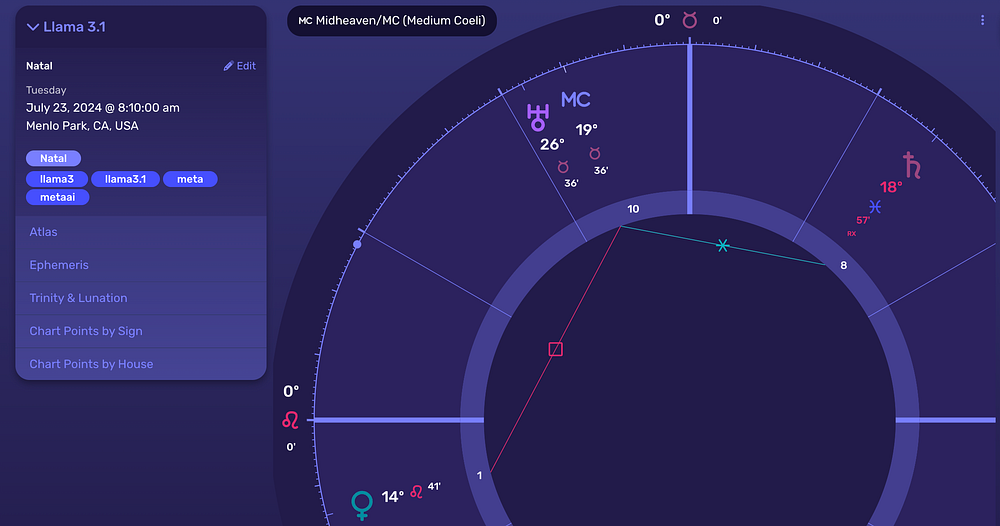Open the Ephemeris section
This screenshot has width=1000, height=526.
141,265
